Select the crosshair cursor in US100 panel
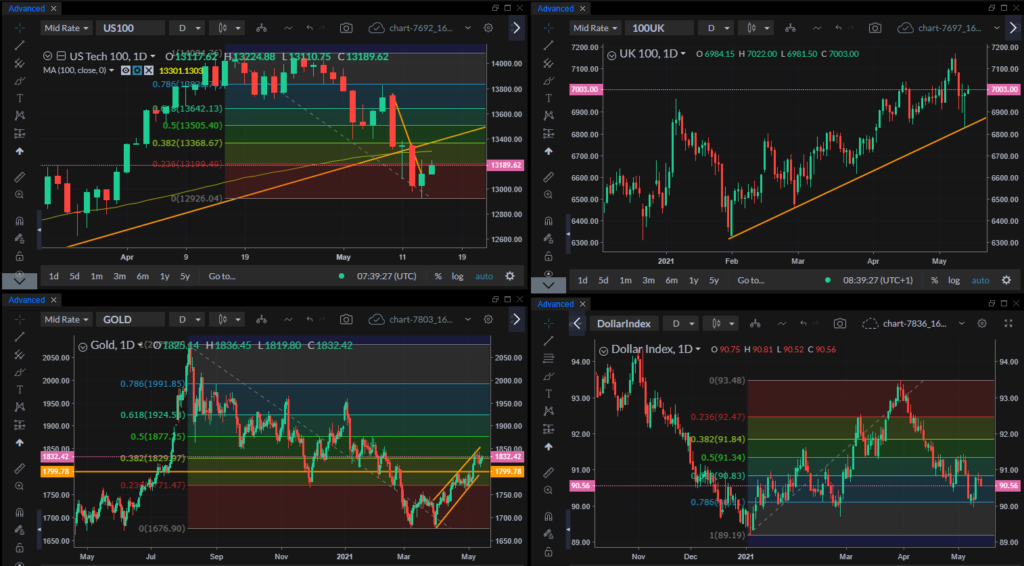Image resolution: width=1024 pixels, height=566 pixels. (20, 28)
